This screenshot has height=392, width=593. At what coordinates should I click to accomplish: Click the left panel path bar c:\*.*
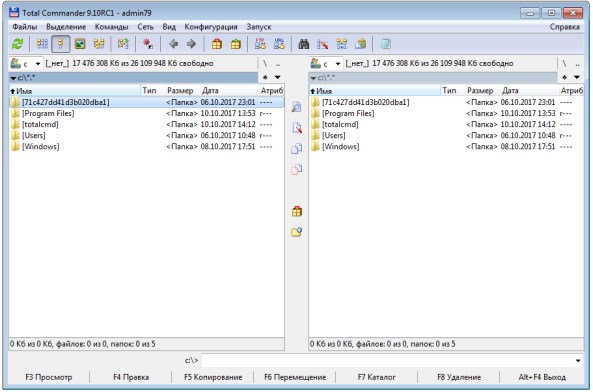coord(134,78)
